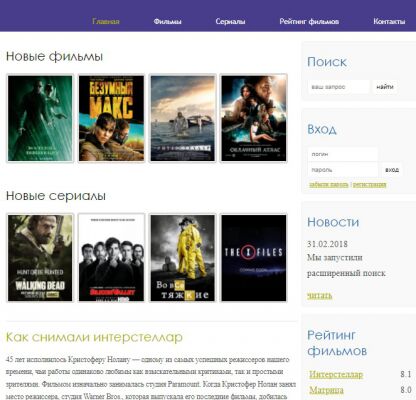
Task: Open the Облачный атлас movie poster
Action: click(254, 118)
